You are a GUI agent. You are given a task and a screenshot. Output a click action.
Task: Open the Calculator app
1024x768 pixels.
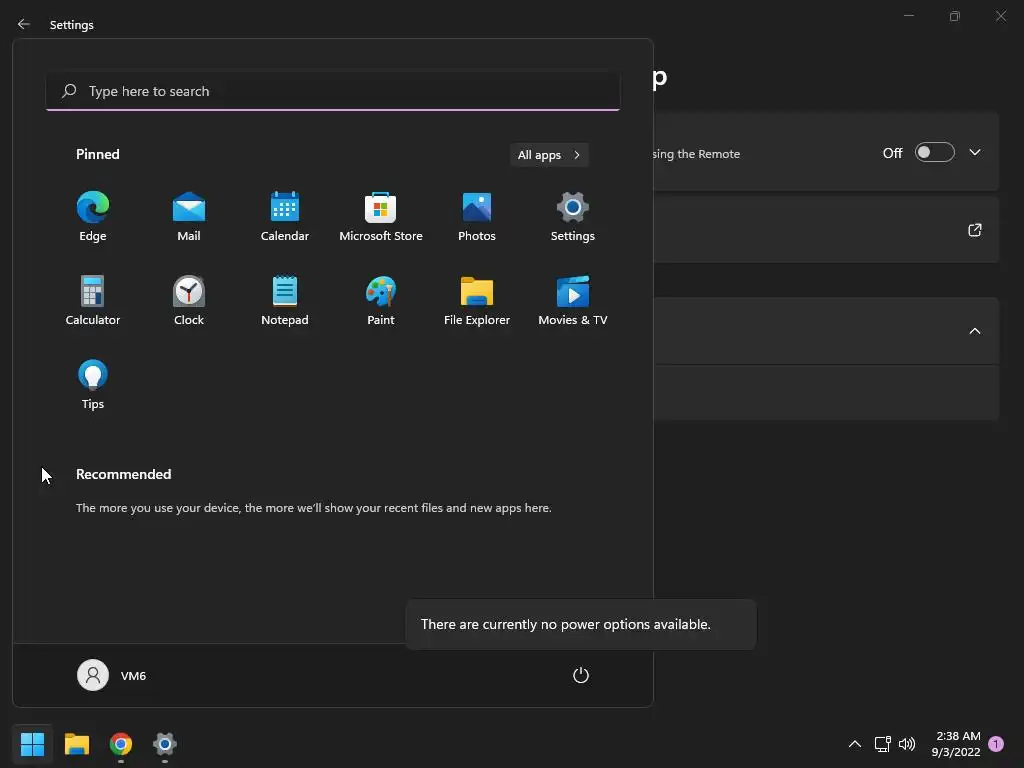click(93, 300)
